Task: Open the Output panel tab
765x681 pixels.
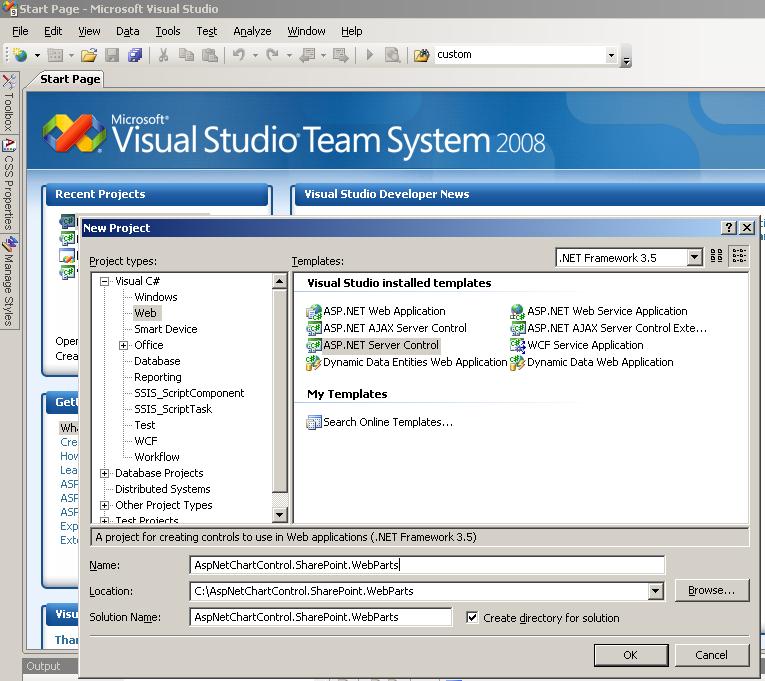Action: pos(44,666)
